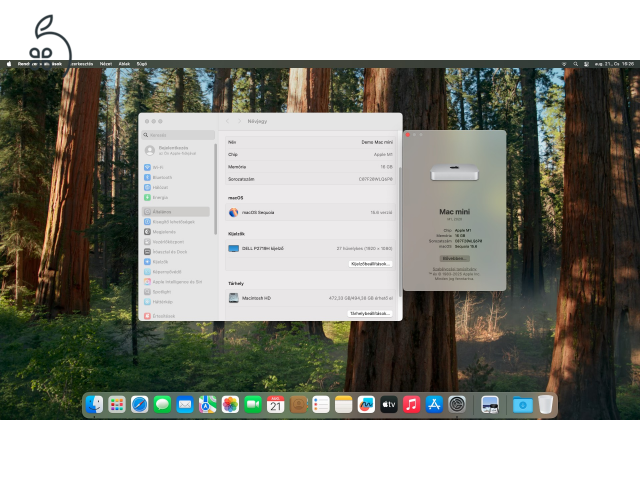Select Általános in the sidebar
640x480 pixels.
pos(162,212)
